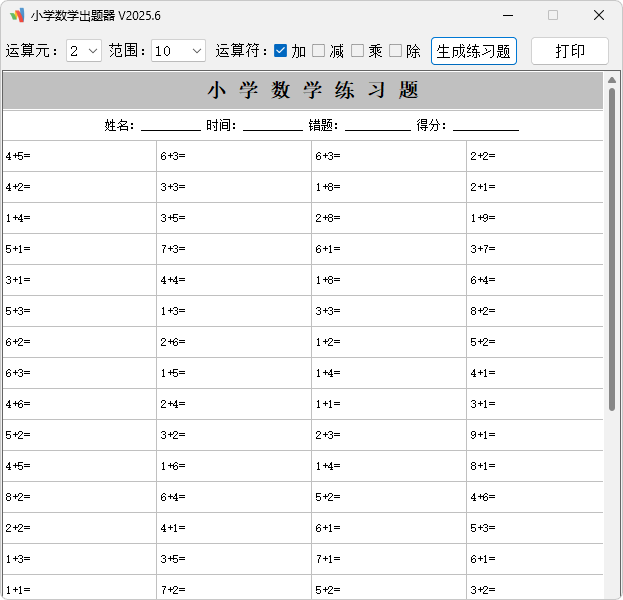The image size is (623, 600).
Task: Select the problem 3+7=
Action: 483,249
